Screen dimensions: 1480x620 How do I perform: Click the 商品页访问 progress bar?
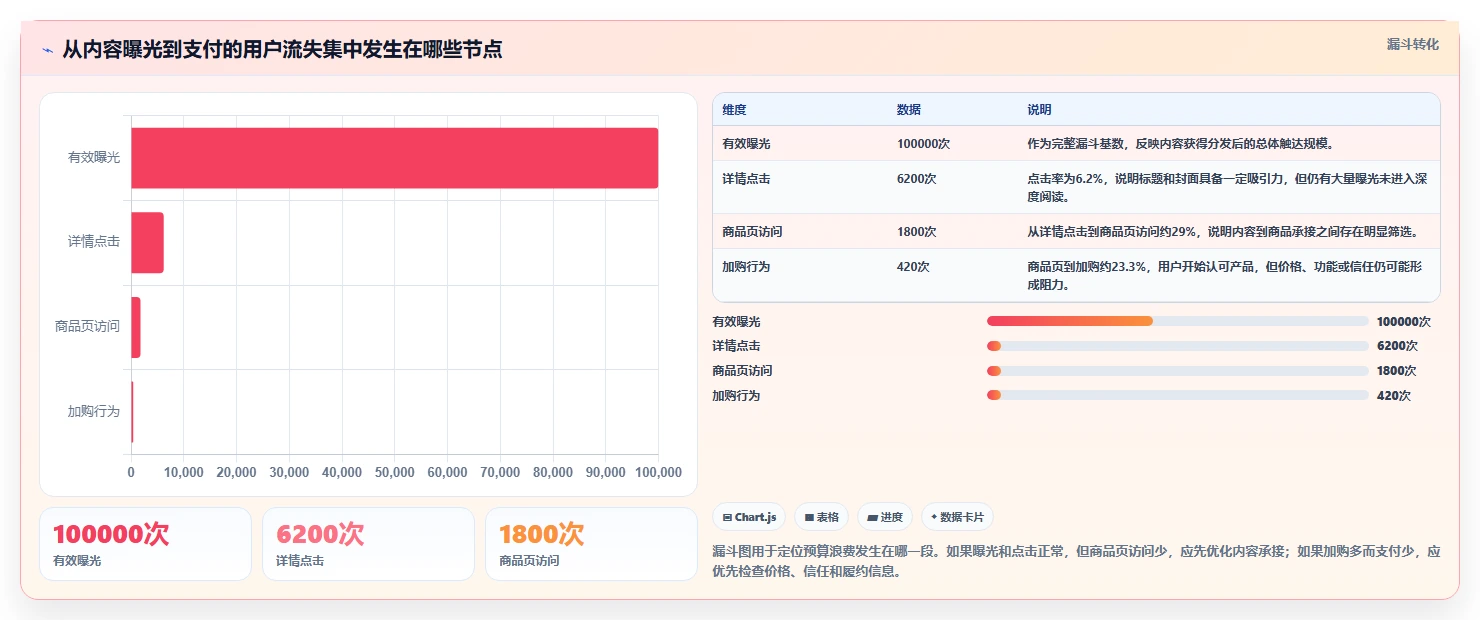point(1177,370)
